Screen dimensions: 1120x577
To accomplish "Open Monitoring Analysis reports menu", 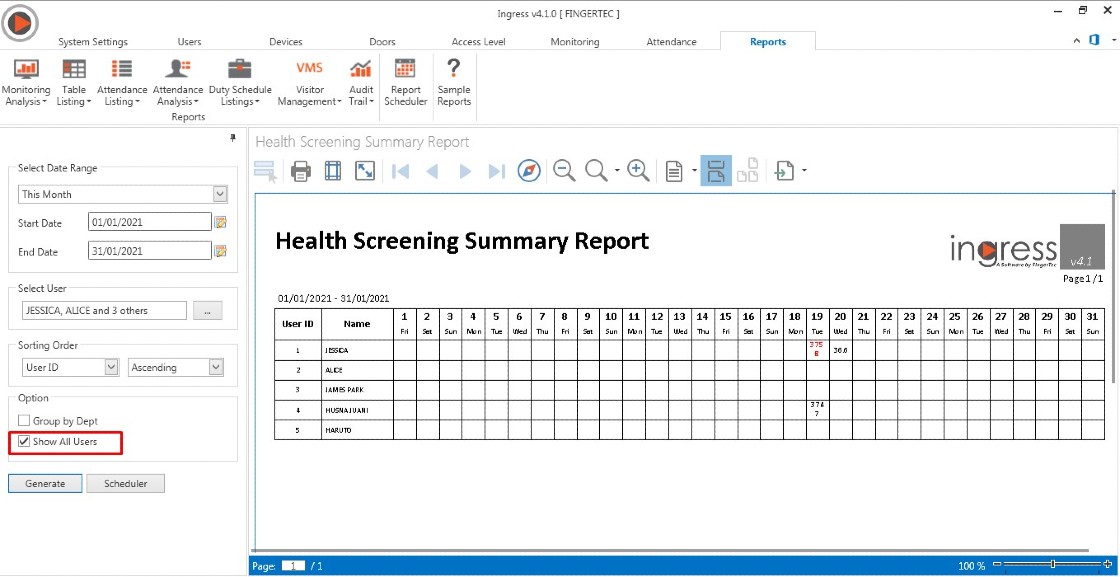I will tap(26, 83).
